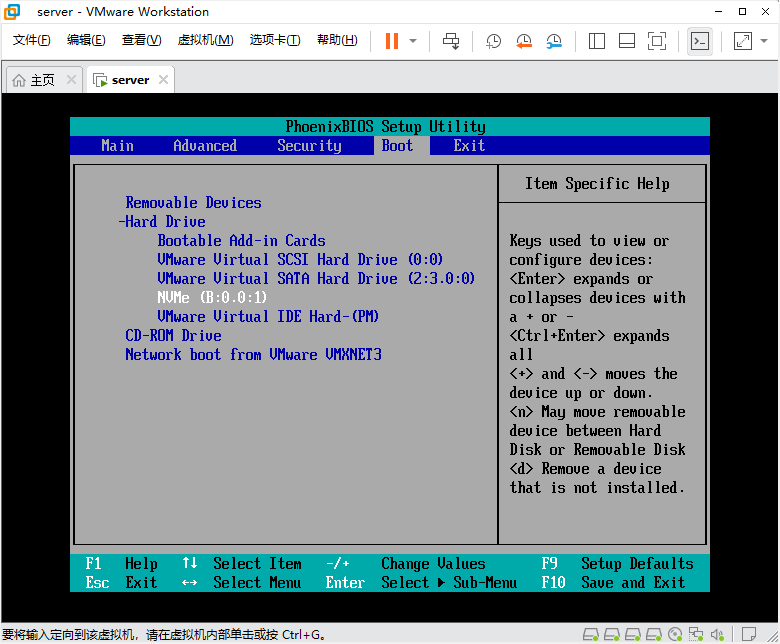Image resolution: width=780 pixels, height=644 pixels.
Task: Enter full screen mode icon
Action: tap(657, 41)
